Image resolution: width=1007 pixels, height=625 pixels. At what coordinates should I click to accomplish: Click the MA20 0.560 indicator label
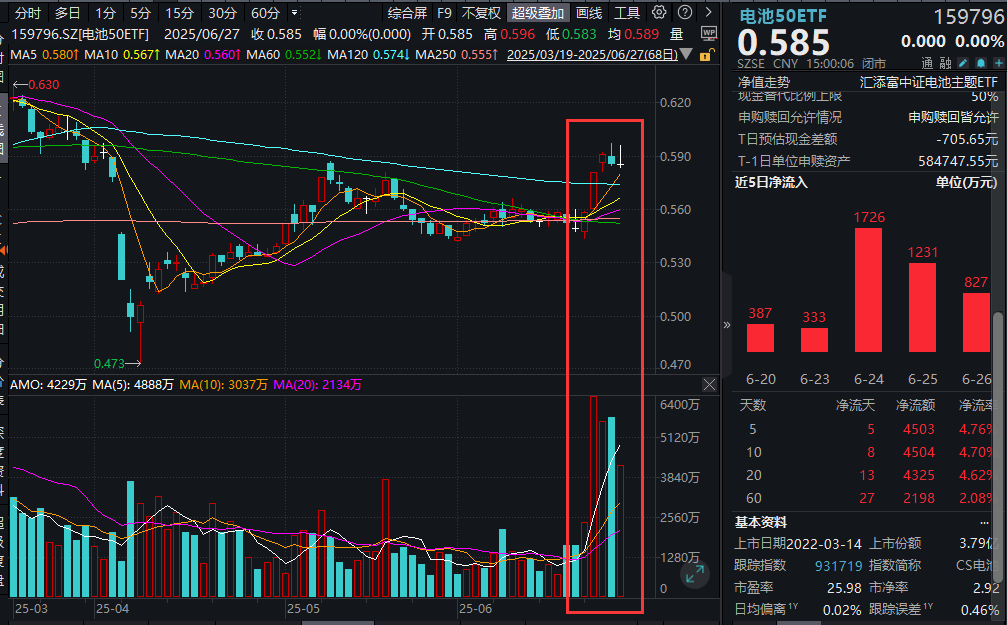(x=203, y=55)
